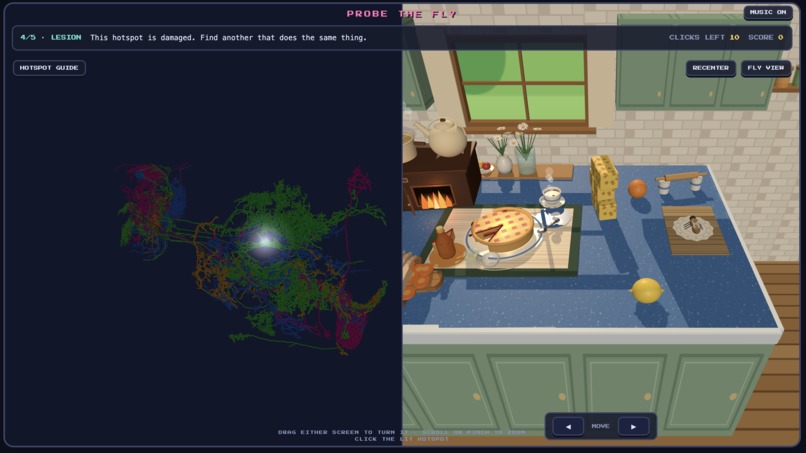
Task: Switch to Fly View
Action: (x=765, y=68)
